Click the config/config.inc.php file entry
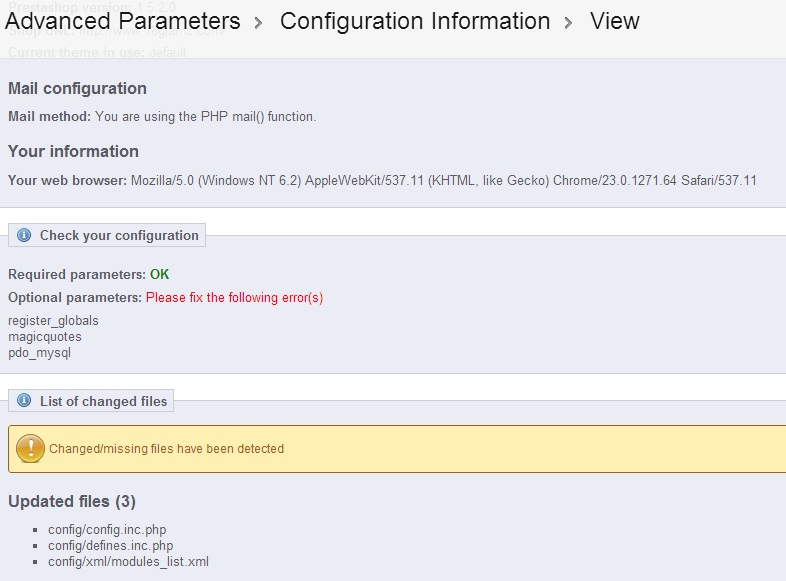This screenshot has width=786, height=581. pyautogui.click(x=100, y=530)
